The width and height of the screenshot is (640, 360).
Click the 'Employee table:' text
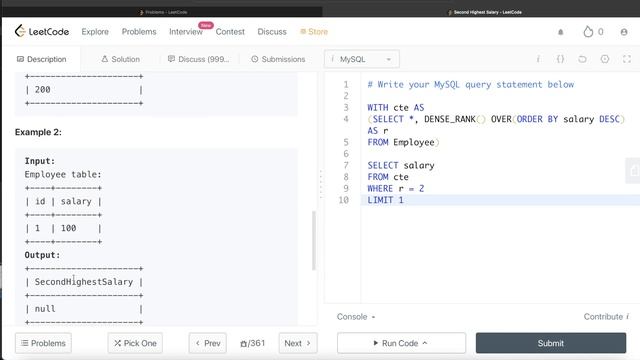pyautogui.click(x=63, y=174)
